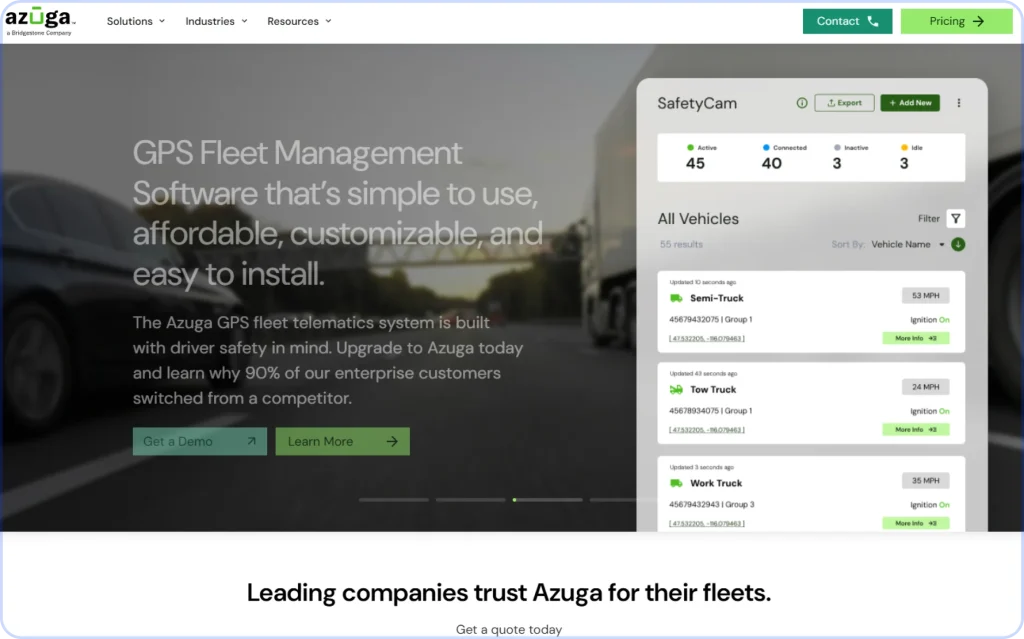Expand the Solutions chevron arrow

click(x=162, y=21)
